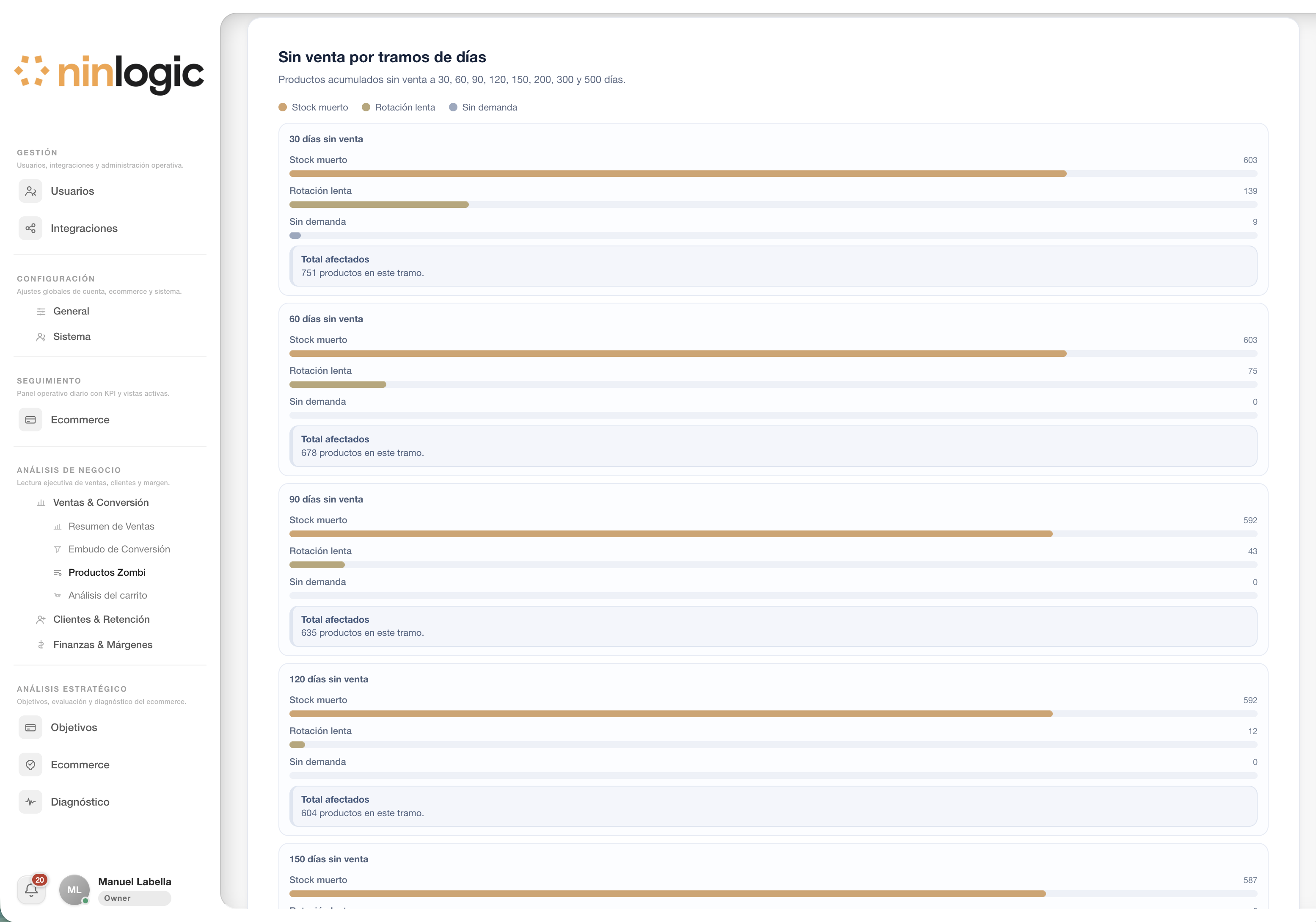Click Stock muerto bar in 120 días card
The width and height of the screenshot is (1316, 922).
[671, 714]
